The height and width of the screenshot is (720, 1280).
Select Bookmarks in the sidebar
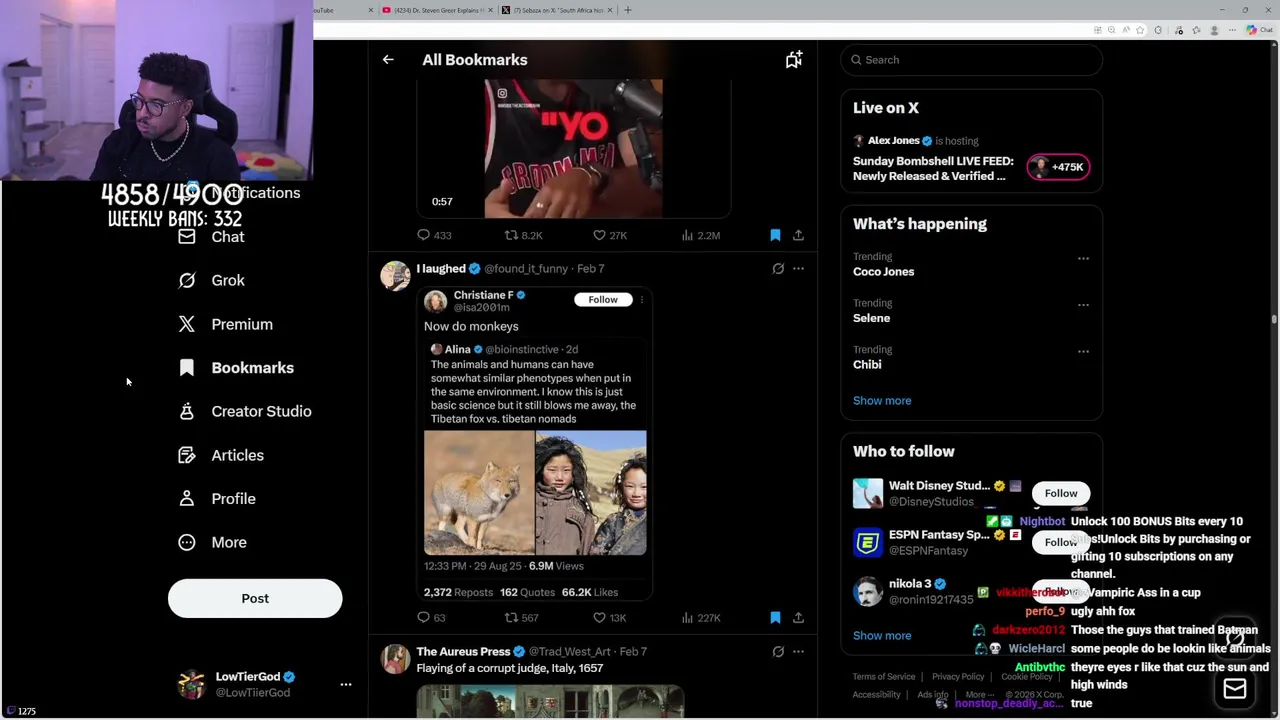236,368
